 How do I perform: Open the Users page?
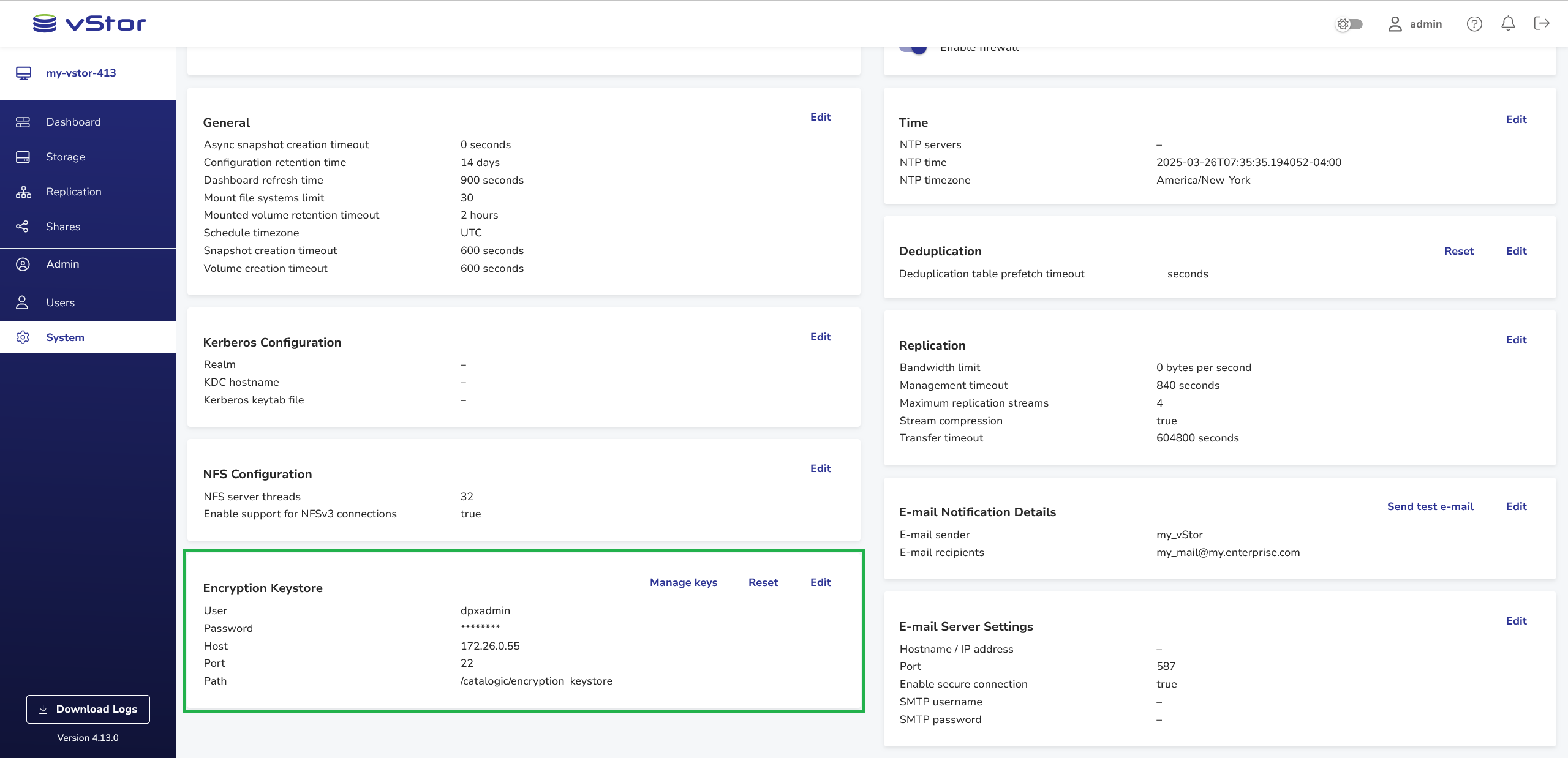pos(60,302)
